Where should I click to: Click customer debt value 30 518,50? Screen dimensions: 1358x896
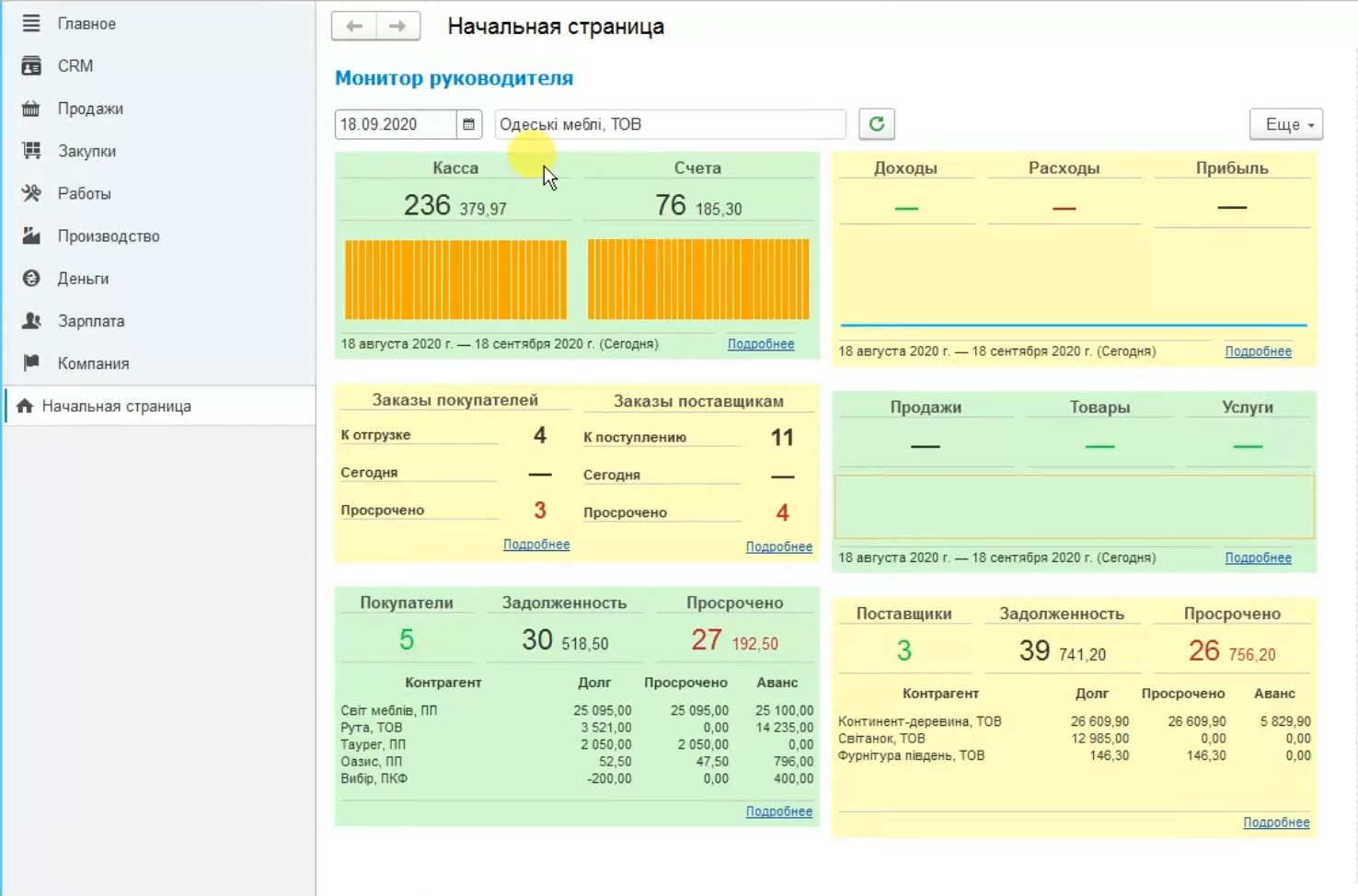[x=565, y=639]
